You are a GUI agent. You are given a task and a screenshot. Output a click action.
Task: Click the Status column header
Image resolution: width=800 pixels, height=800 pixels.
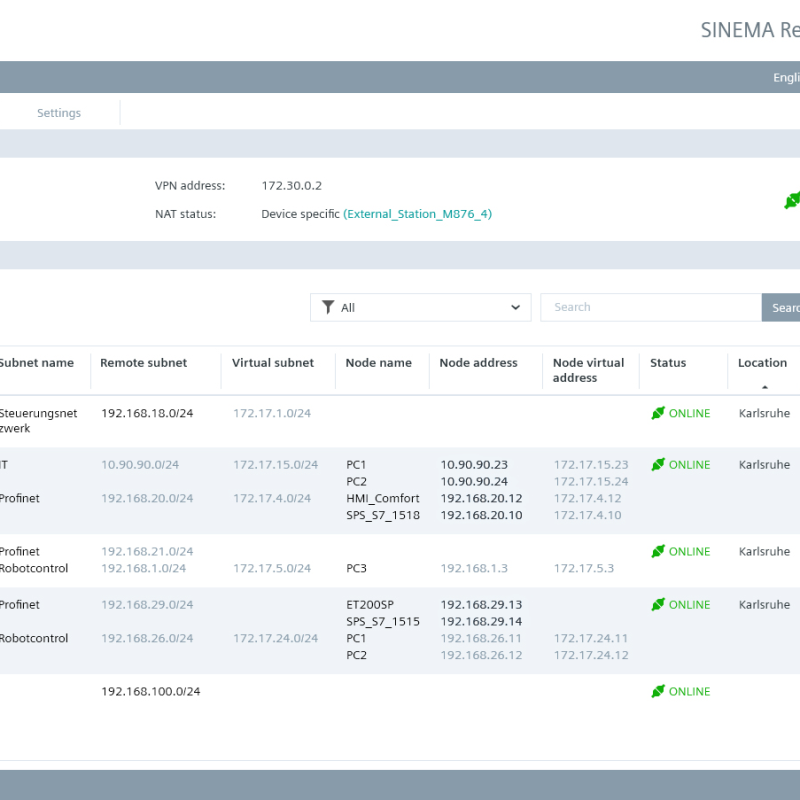click(668, 363)
